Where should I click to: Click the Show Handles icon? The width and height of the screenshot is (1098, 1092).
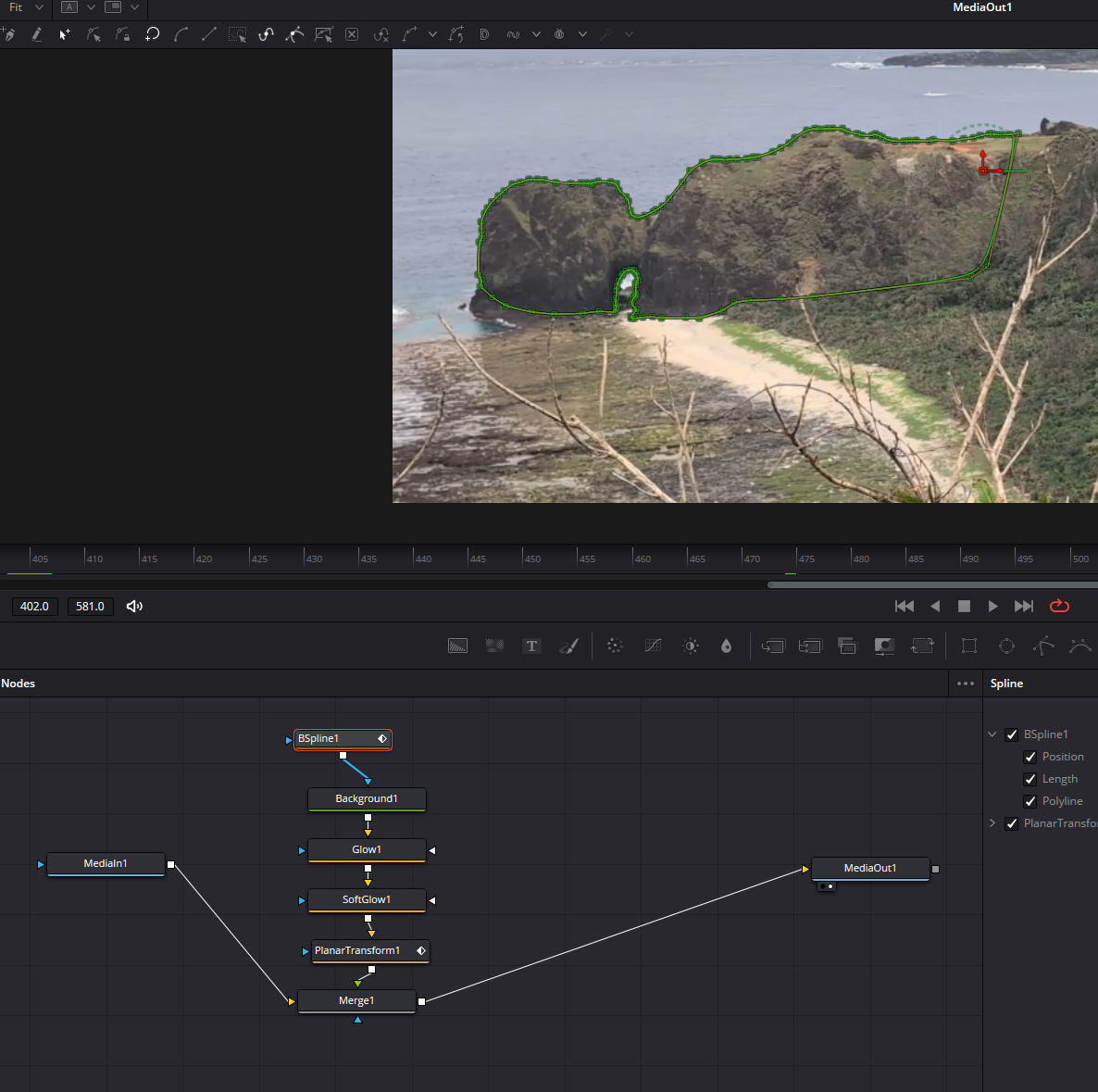pos(294,34)
